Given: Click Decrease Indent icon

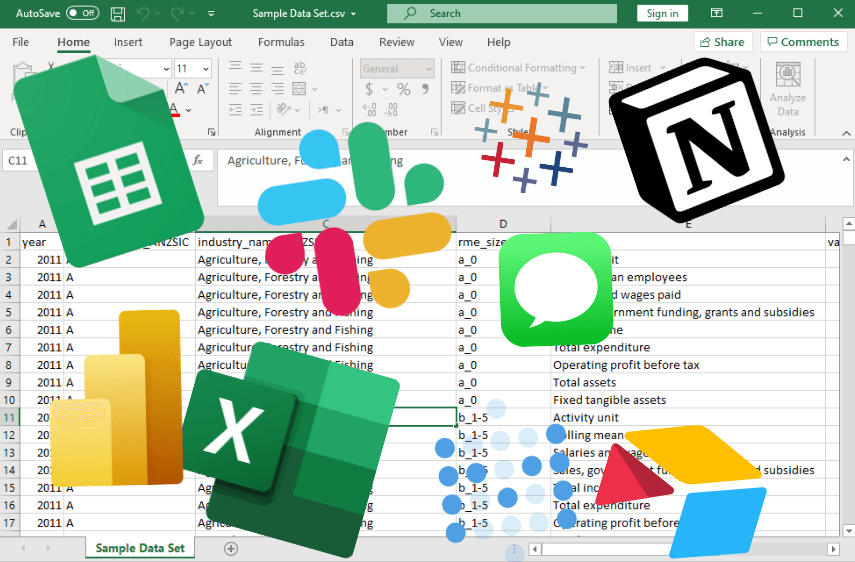Looking at the screenshot, I should (236, 110).
